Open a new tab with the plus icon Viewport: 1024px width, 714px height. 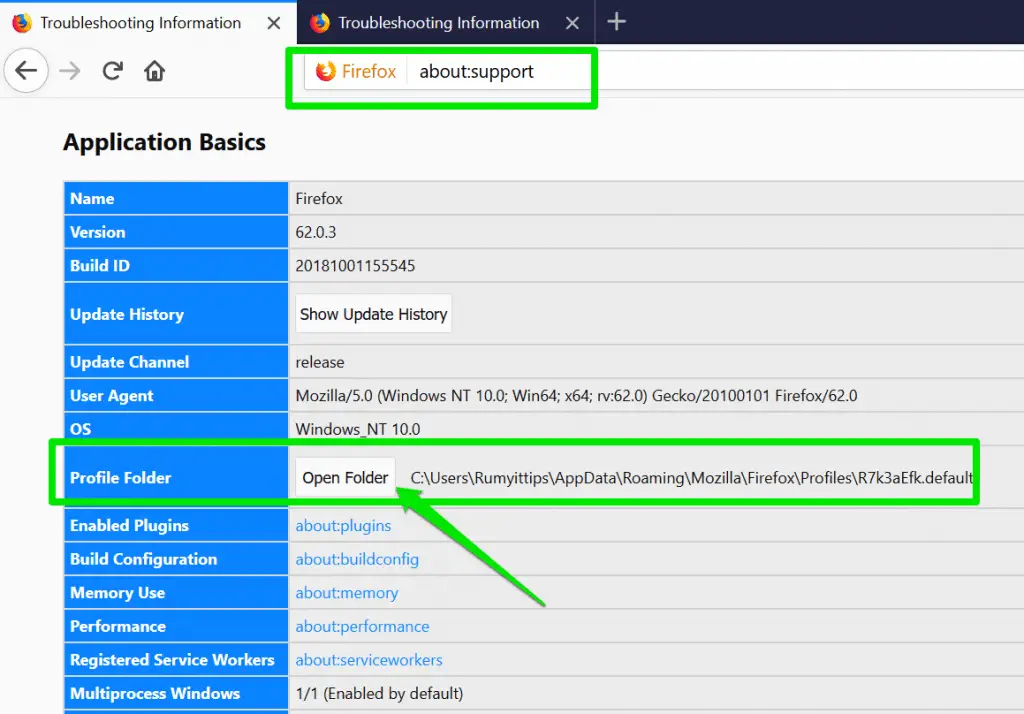[616, 22]
